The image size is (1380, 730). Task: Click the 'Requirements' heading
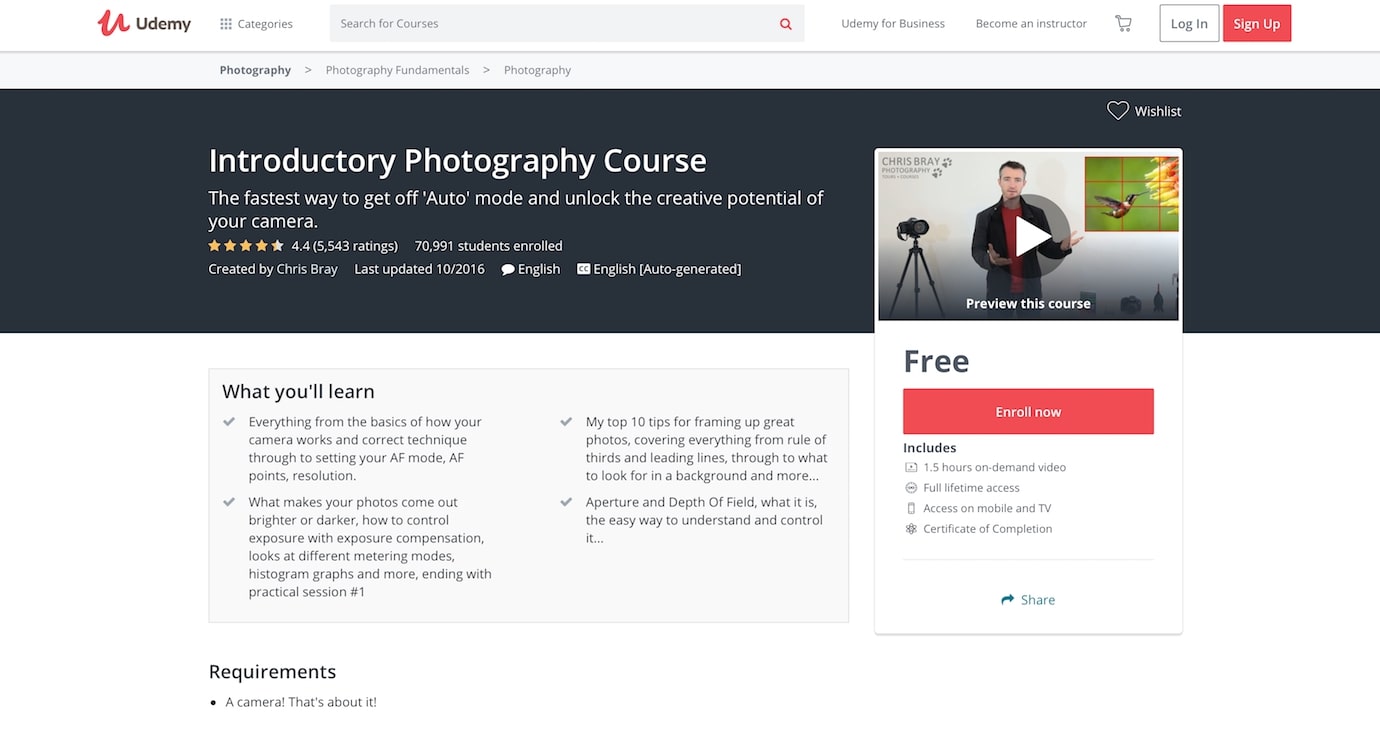(272, 672)
